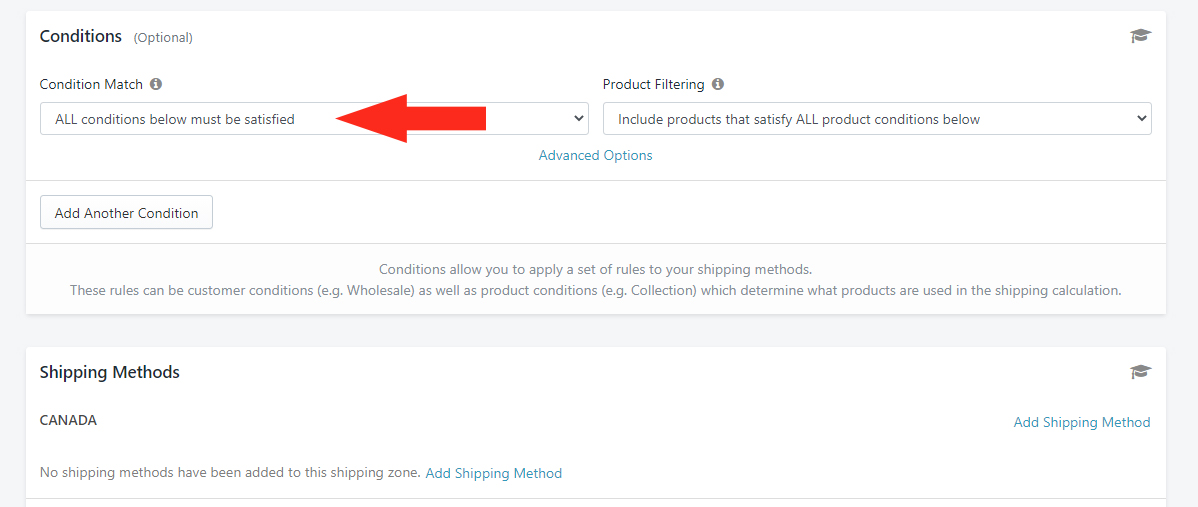This screenshot has height=507, width=1198.
Task: Click the Product Filtering field label
Action: 653,84
